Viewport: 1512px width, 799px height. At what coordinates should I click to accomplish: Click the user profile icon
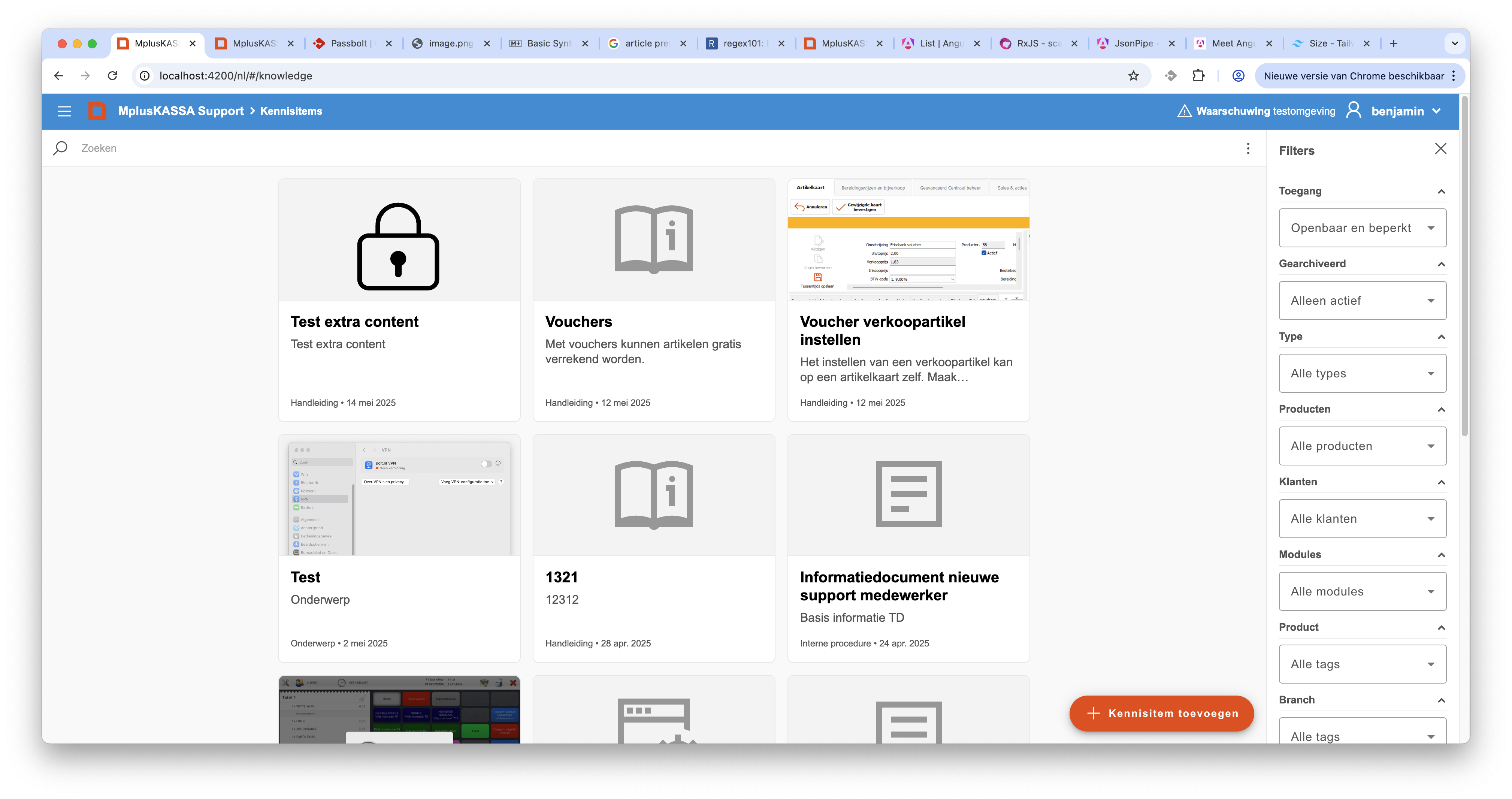tap(1354, 110)
